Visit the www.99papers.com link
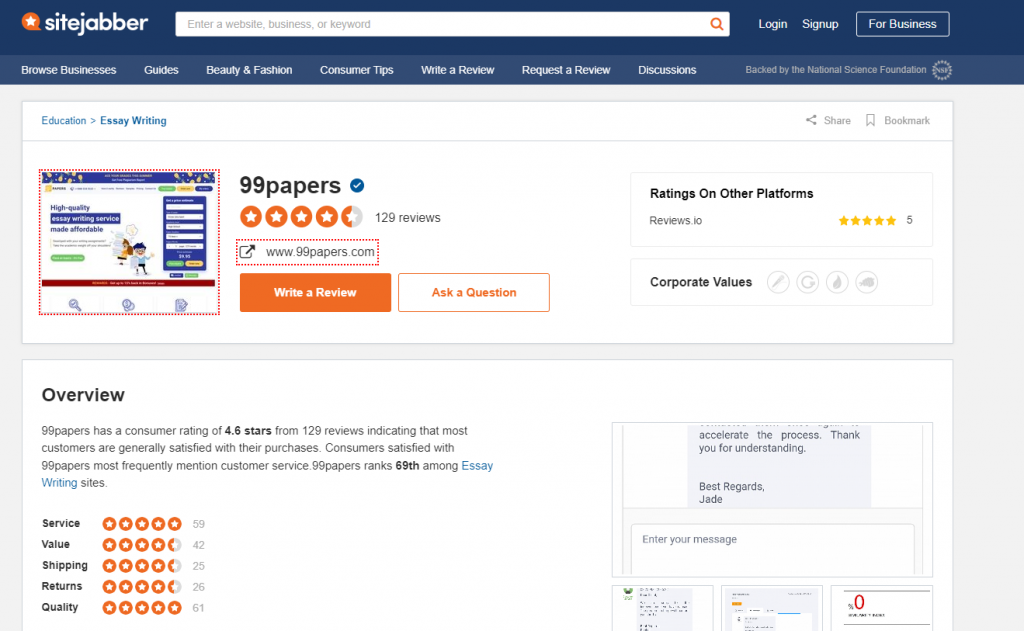This screenshot has height=631, width=1024. [x=320, y=252]
